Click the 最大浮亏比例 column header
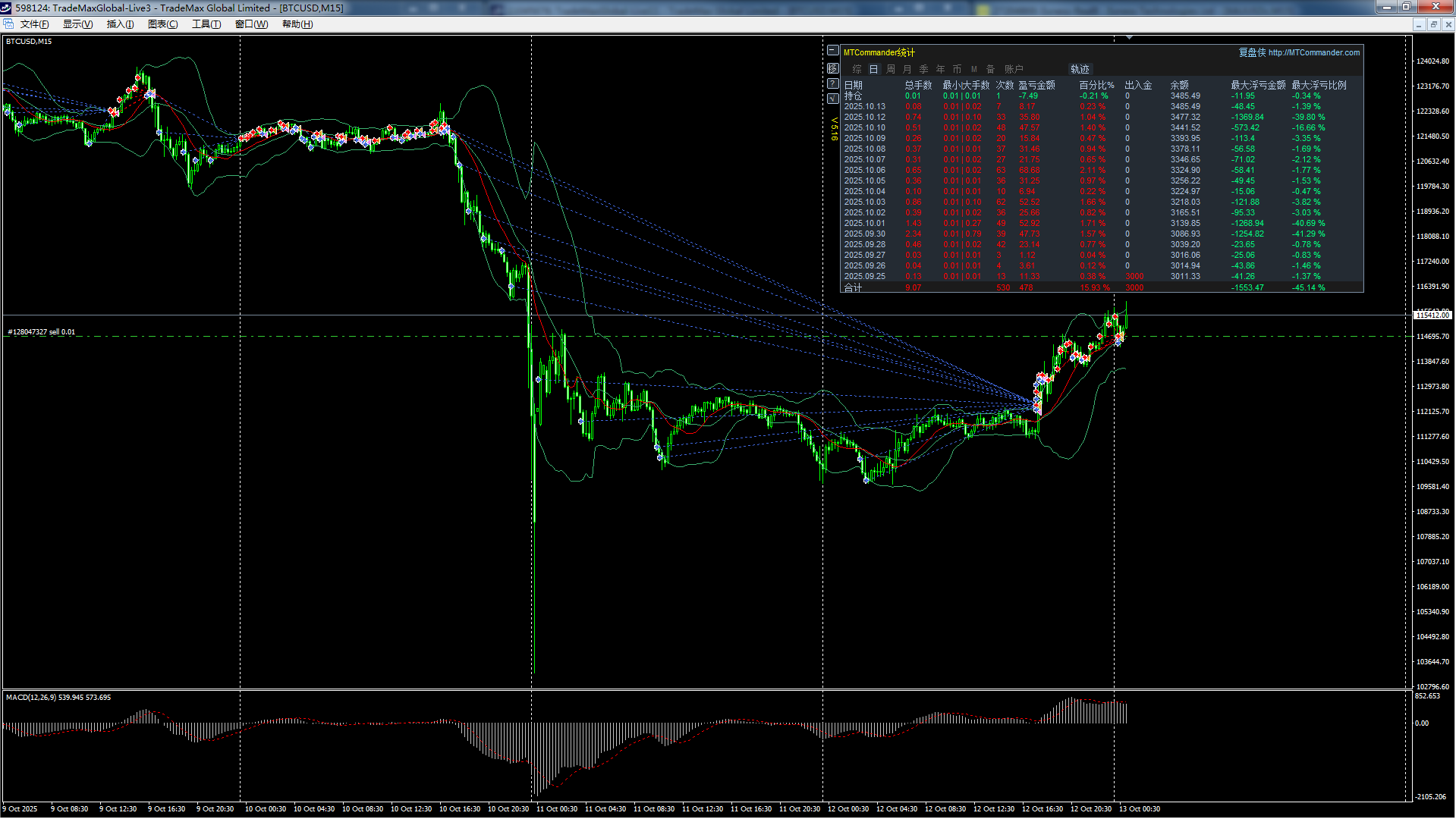 pyautogui.click(x=1319, y=85)
